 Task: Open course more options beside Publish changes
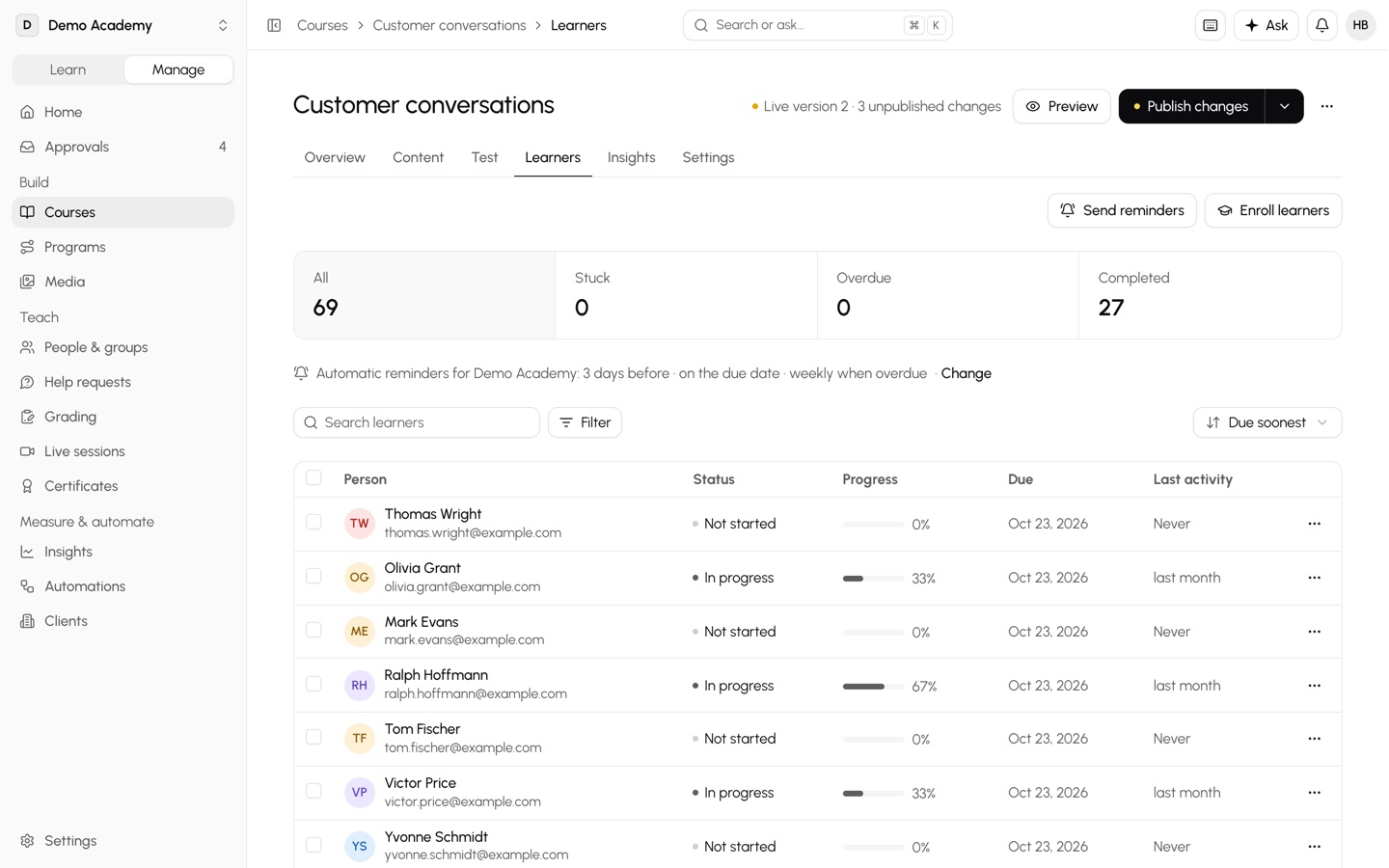click(1326, 106)
